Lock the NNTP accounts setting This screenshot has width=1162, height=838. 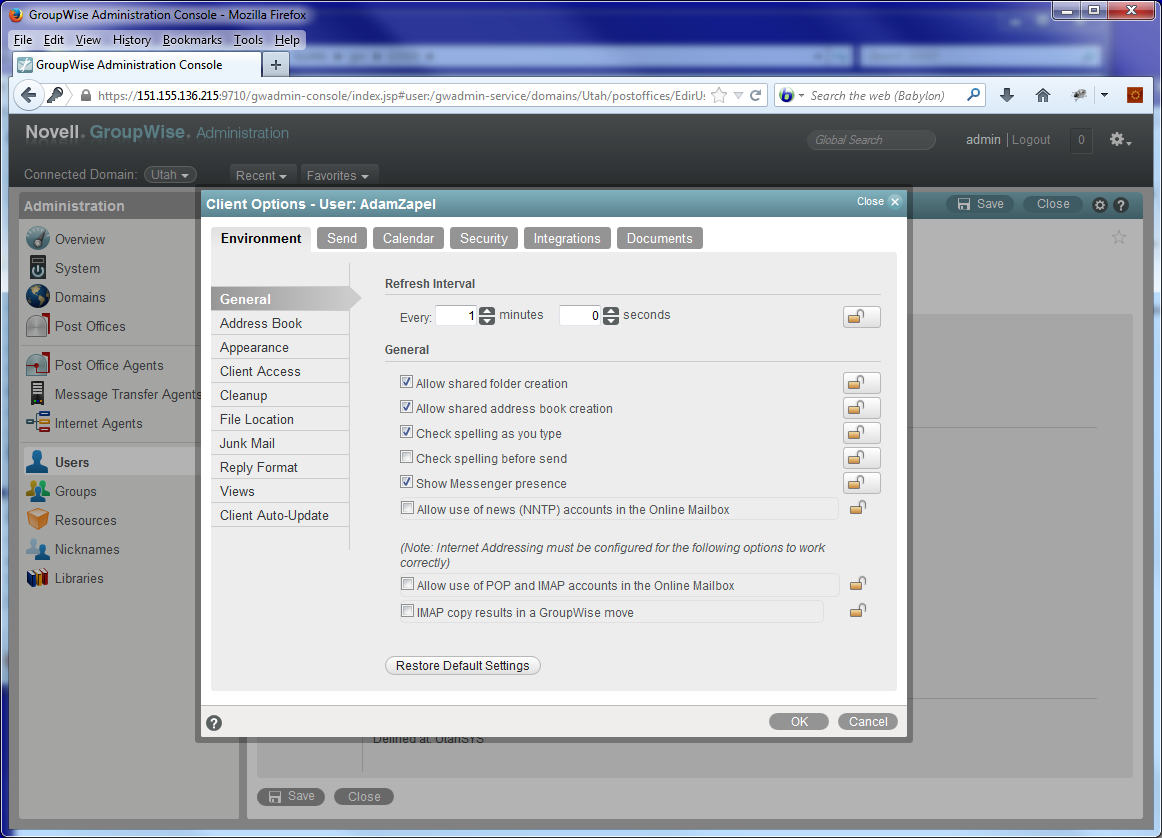857,508
